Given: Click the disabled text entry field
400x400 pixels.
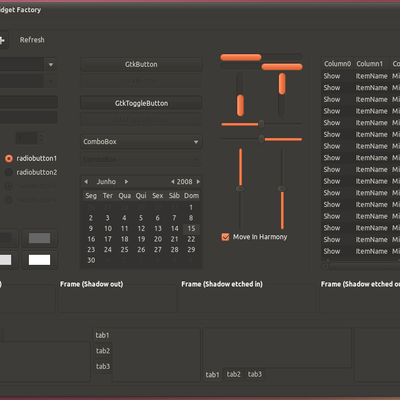Looking at the screenshot, I should [28, 117].
